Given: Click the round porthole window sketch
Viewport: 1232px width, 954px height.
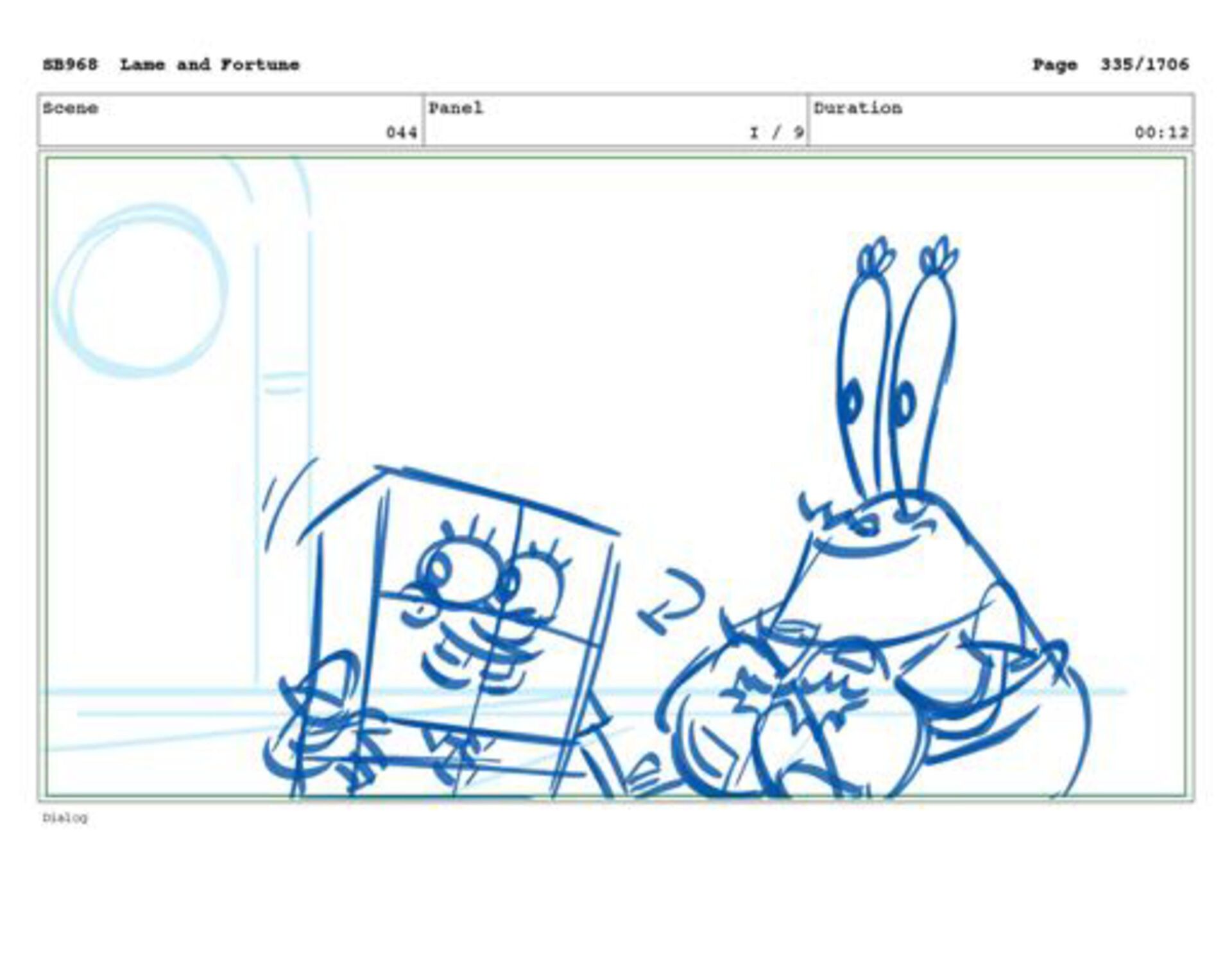Looking at the screenshot, I should (140, 291).
